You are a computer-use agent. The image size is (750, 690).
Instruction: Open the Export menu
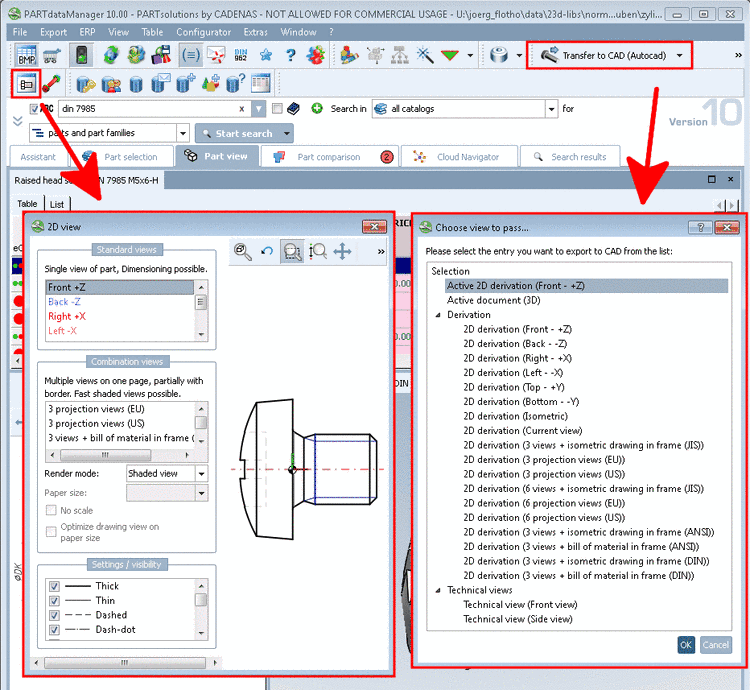pos(53,32)
